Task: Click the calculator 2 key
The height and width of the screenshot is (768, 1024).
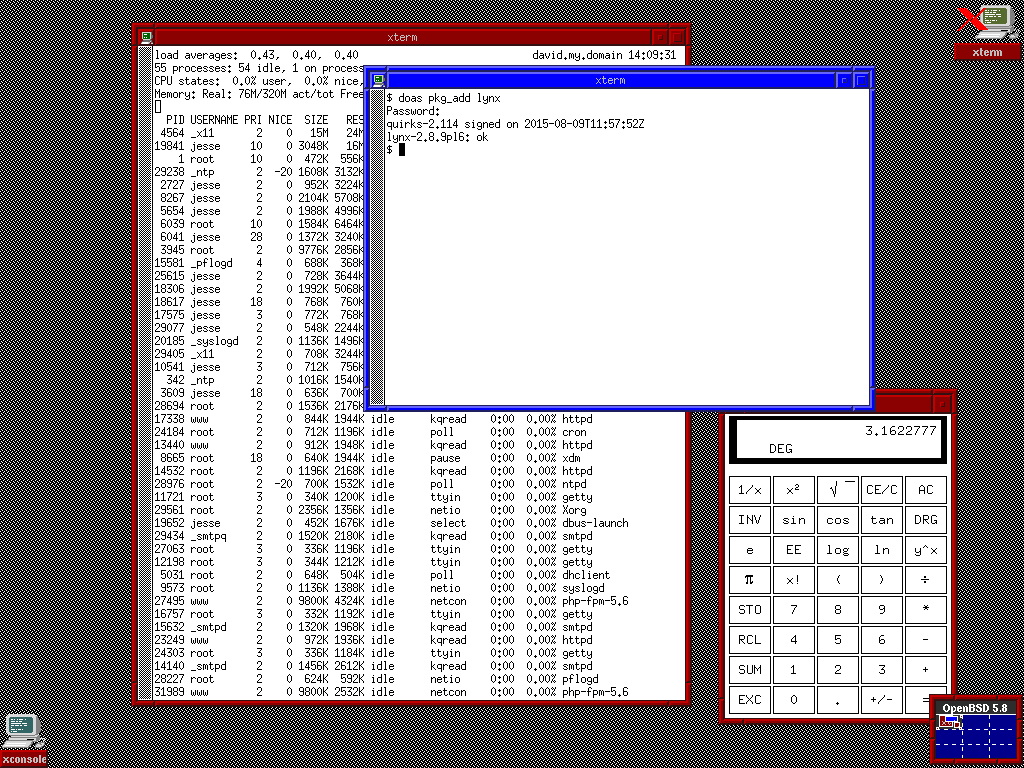Action: tap(838, 670)
